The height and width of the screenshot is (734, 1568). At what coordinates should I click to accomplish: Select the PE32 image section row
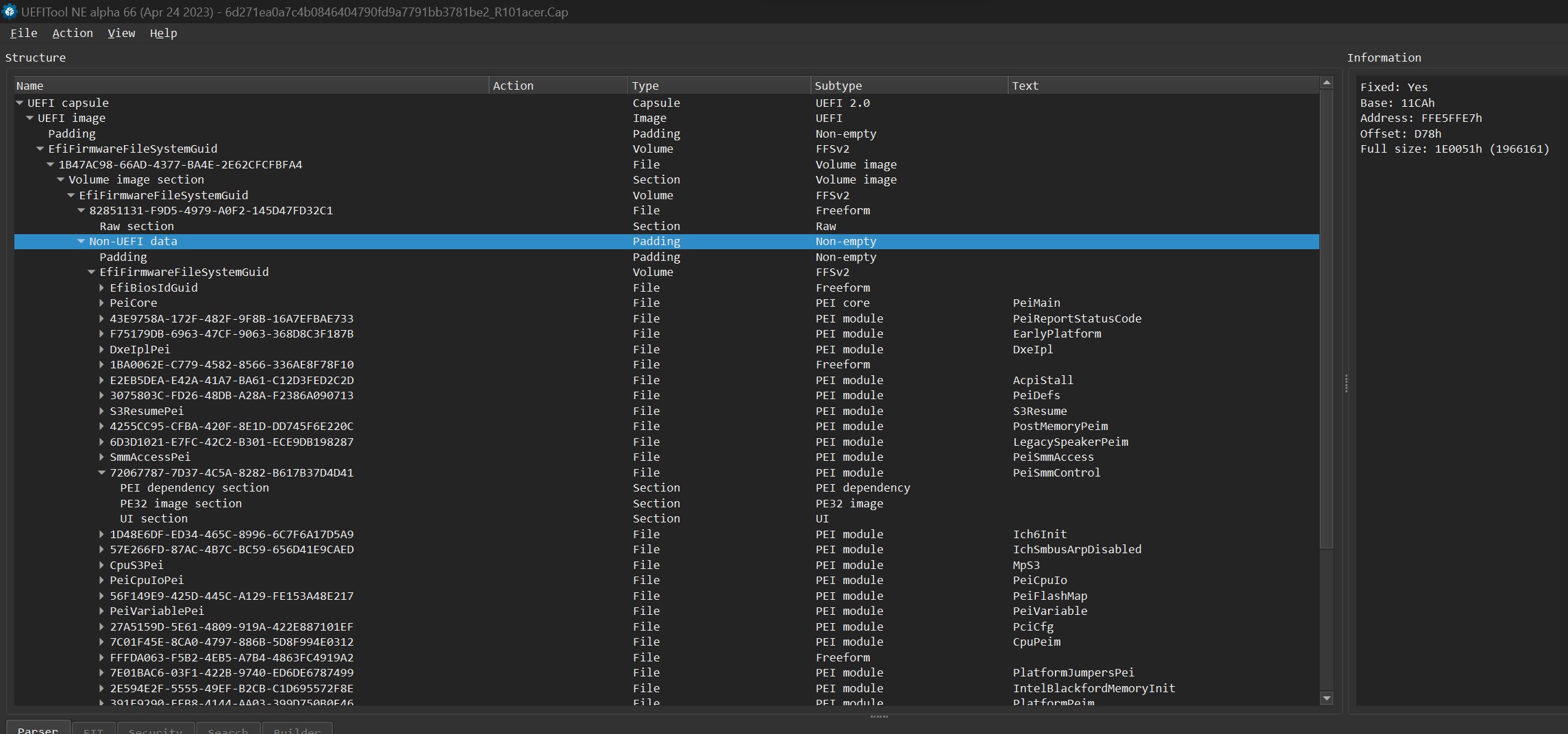(x=181, y=503)
